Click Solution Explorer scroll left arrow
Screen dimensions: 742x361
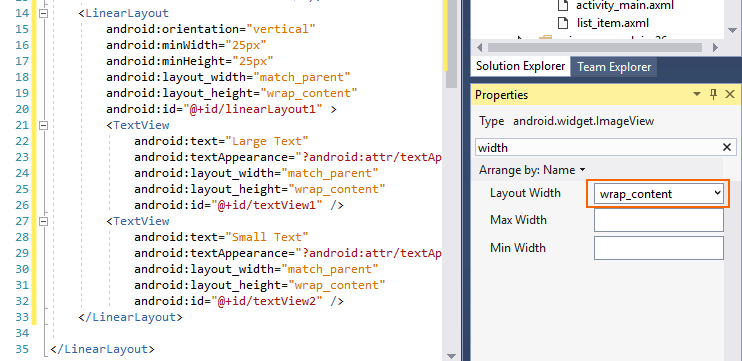point(479,48)
